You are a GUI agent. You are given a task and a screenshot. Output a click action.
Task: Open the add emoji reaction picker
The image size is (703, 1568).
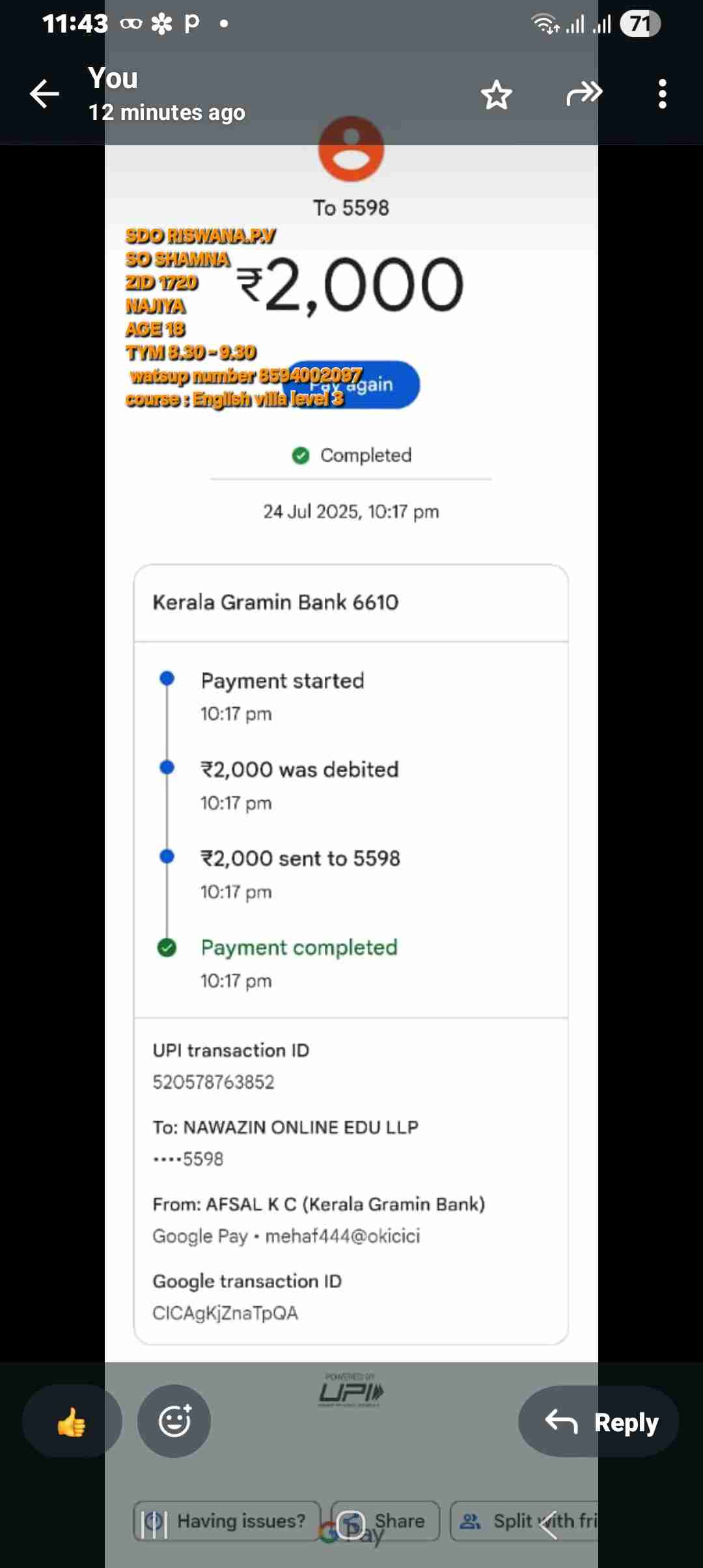coord(174,1421)
